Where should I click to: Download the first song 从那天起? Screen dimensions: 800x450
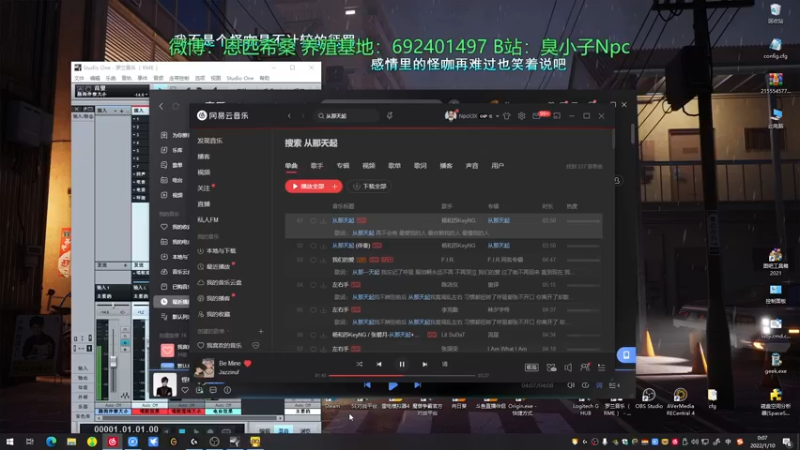tap(323, 220)
